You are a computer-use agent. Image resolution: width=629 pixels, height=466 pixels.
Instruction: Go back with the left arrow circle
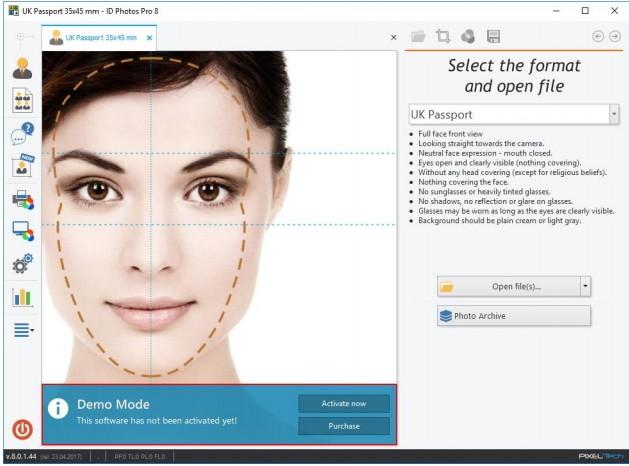pos(598,36)
